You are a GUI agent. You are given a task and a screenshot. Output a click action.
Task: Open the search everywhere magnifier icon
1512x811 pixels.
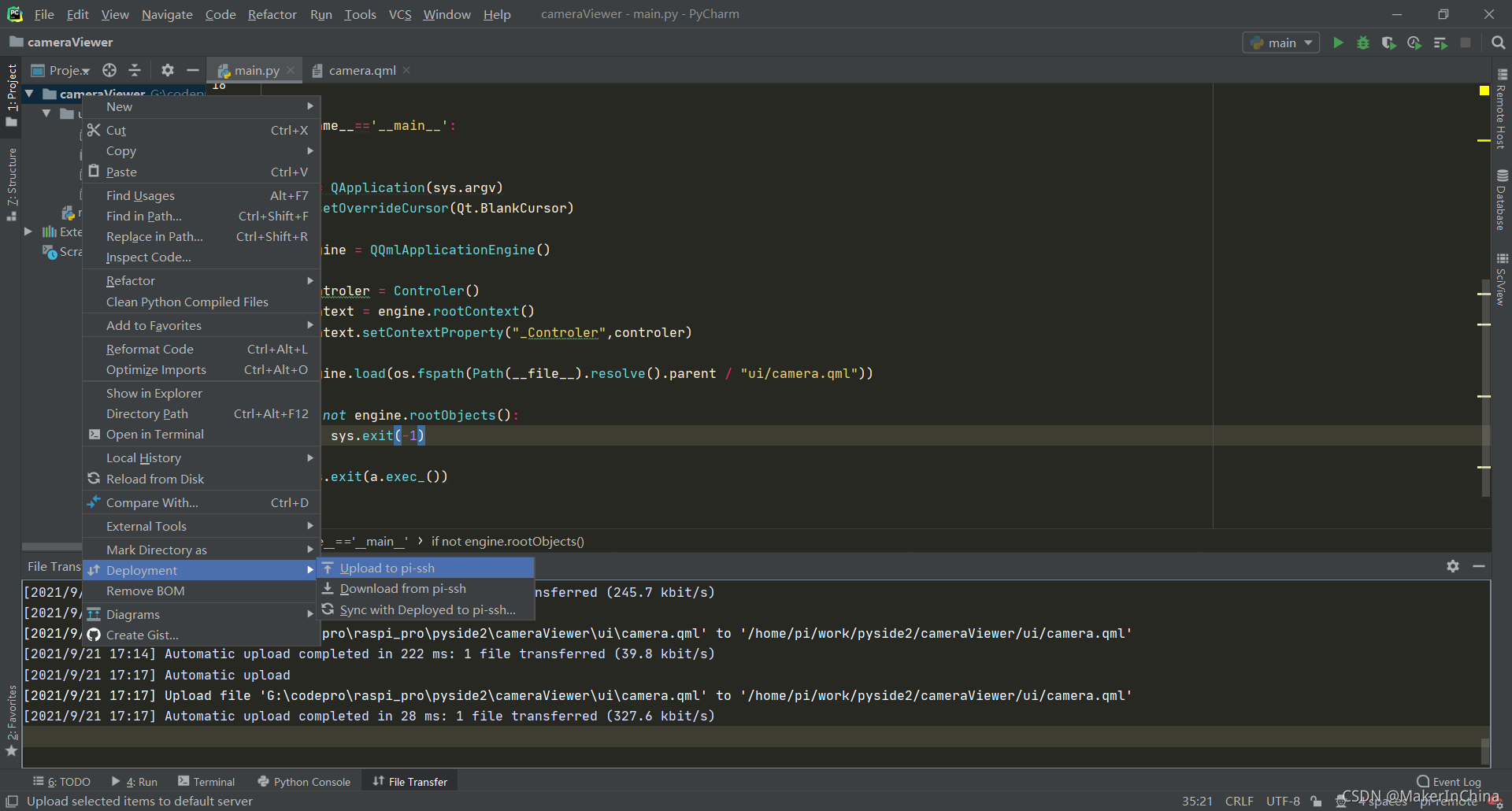tap(1498, 43)
